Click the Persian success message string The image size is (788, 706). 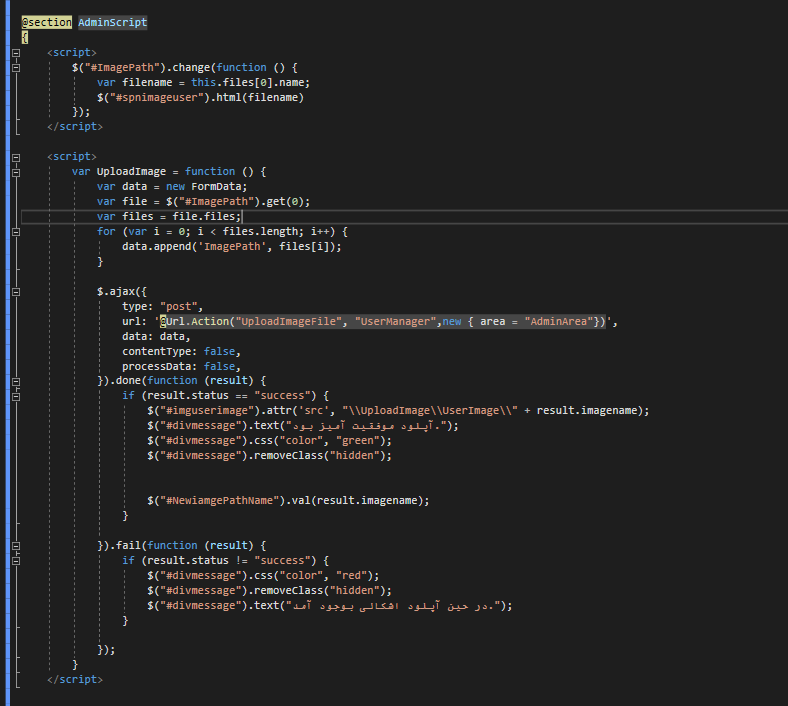point(365,426)
